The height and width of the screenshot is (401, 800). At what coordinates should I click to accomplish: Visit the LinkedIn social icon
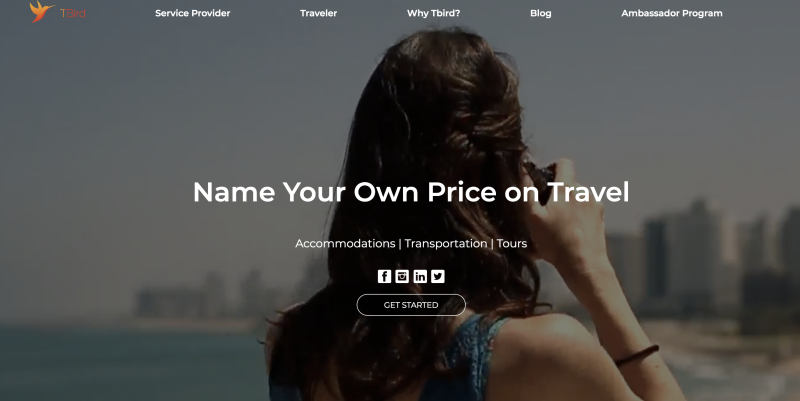(420, 276)
